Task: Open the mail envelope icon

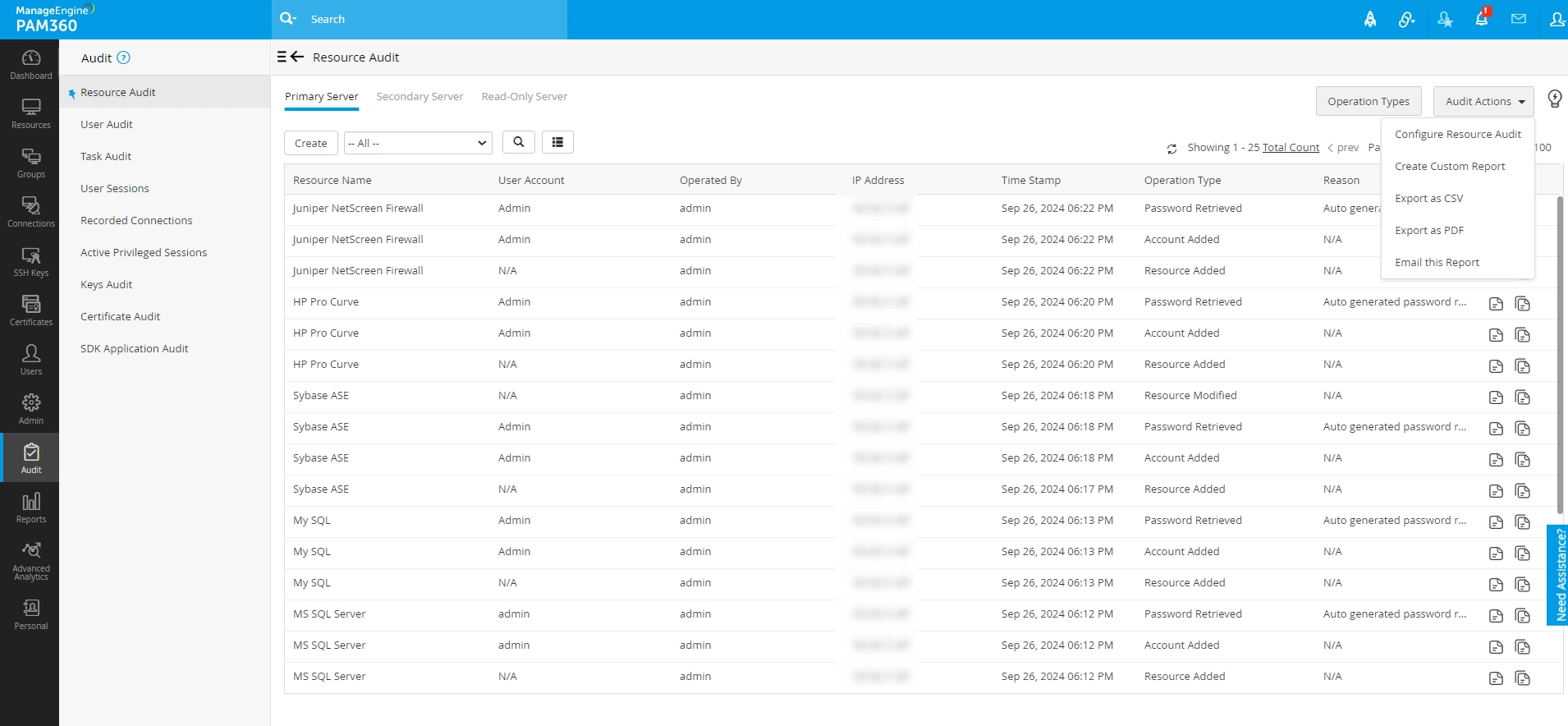Action: [1519, 19]
